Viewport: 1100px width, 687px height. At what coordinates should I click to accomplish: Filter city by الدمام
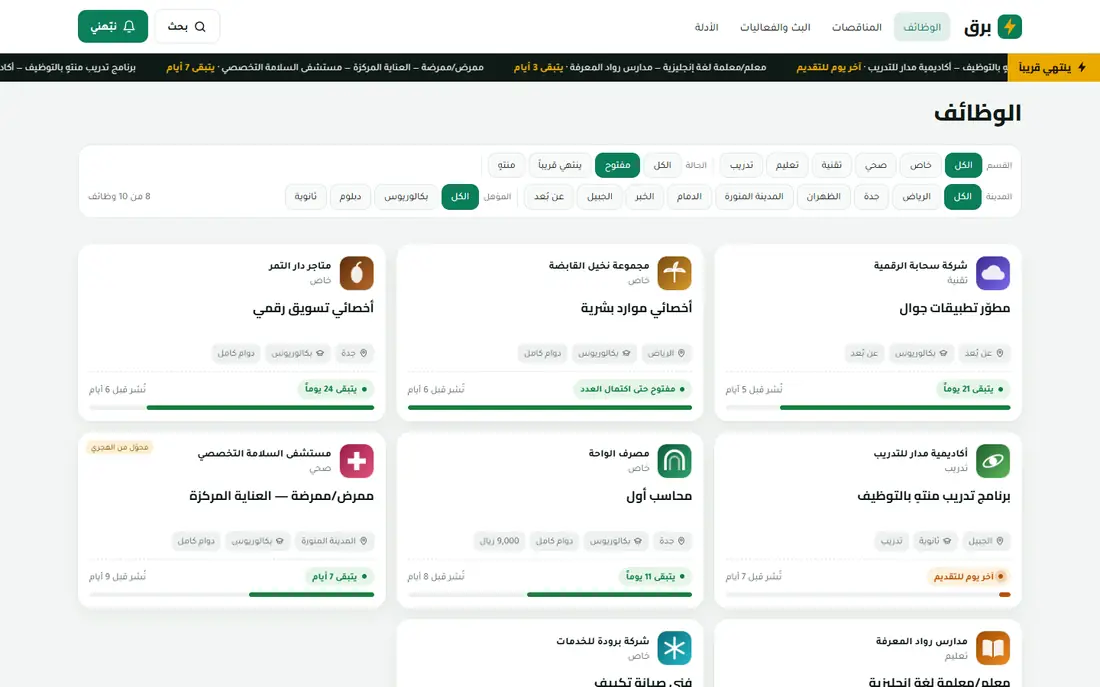689,196
